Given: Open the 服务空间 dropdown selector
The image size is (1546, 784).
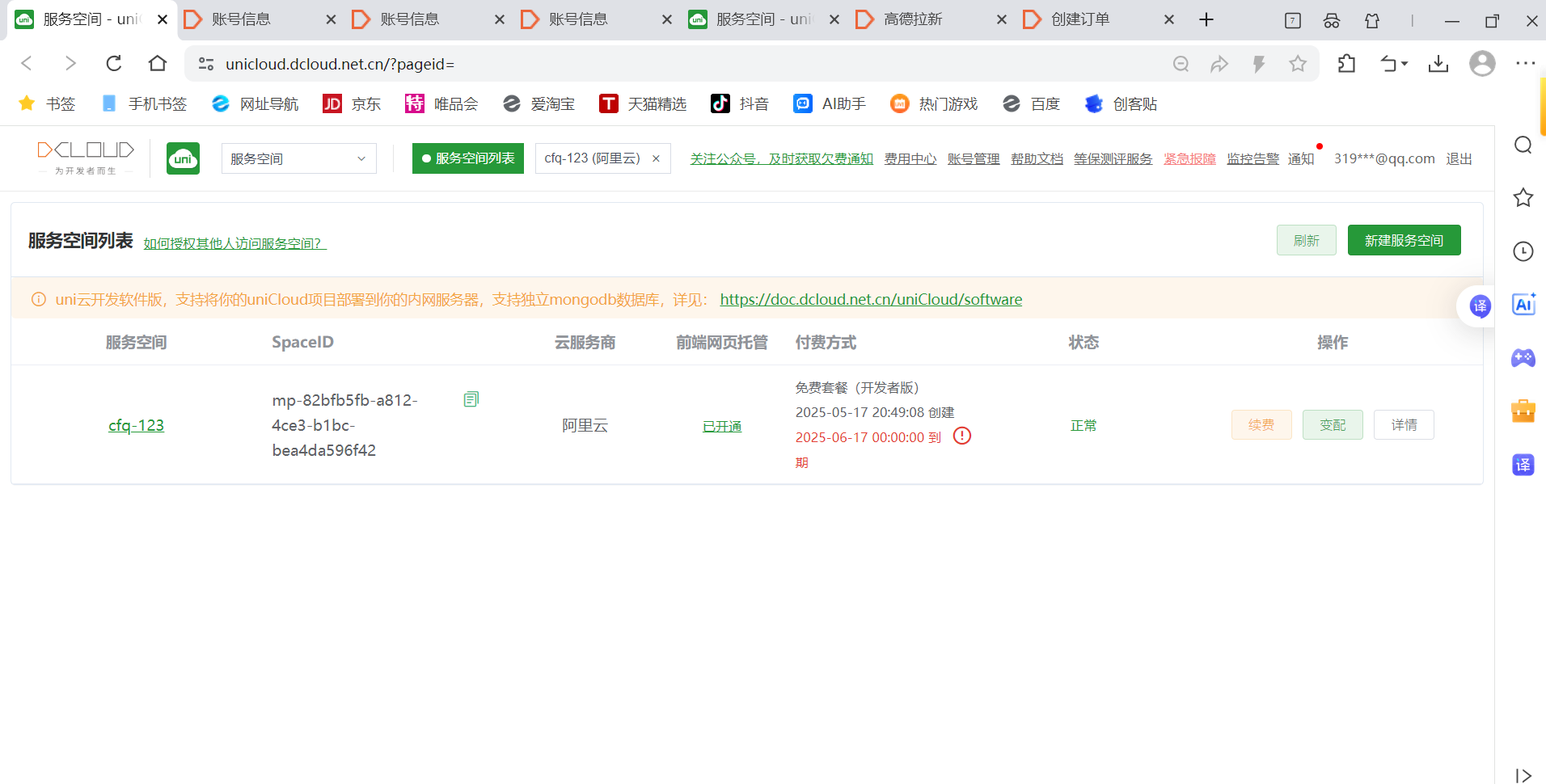Looking at the screenshot, I should click(298, 158).
